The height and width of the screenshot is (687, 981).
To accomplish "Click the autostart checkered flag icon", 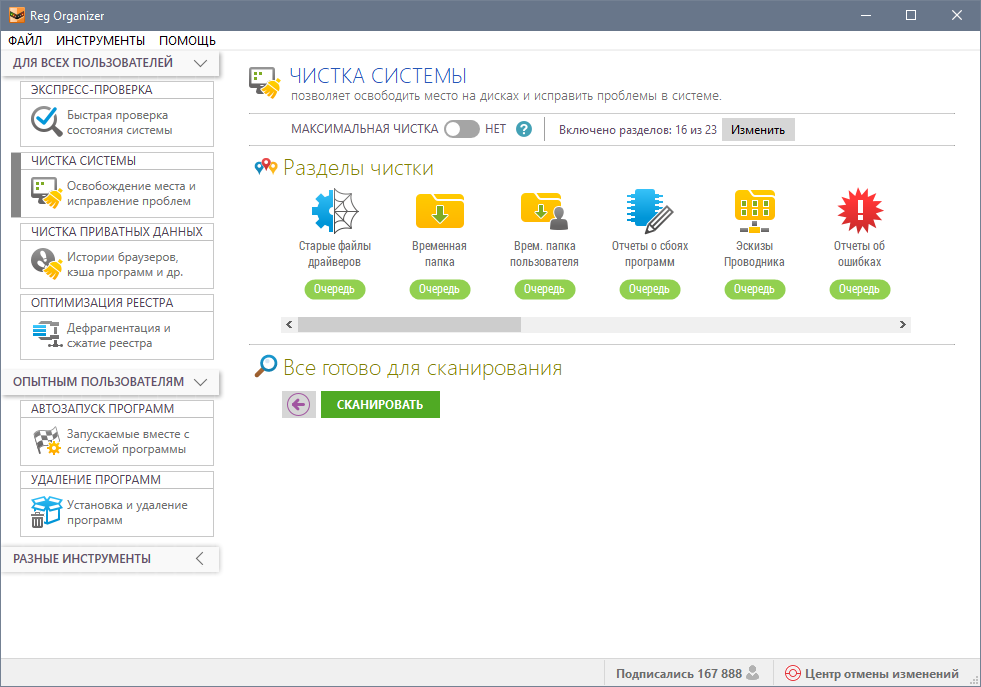I will click(46, 440).
